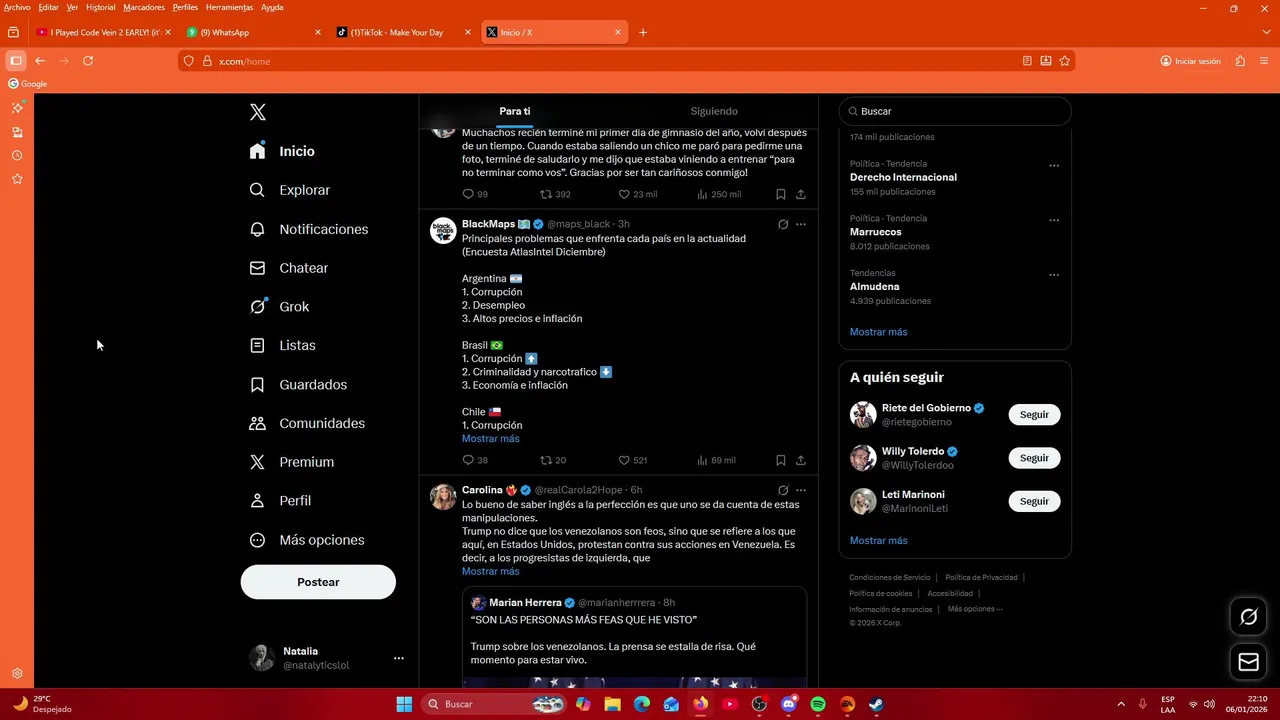Click Iniciar sesión in Firefox toolbar
This screenshot has height=720, width=1280.
pos(1190,61)
